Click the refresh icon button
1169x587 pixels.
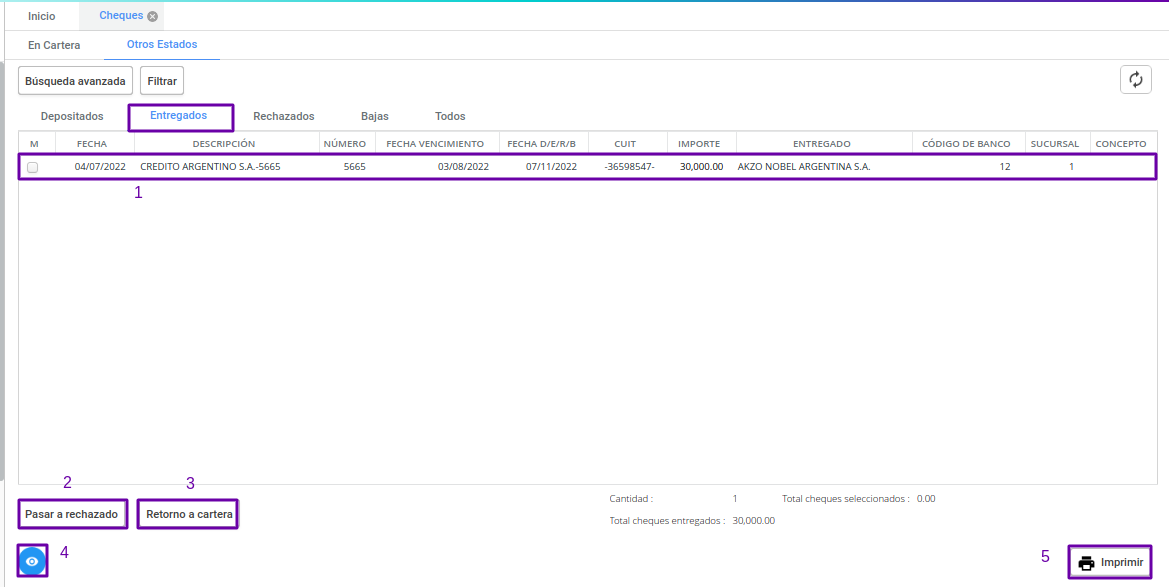(1135, 80)
